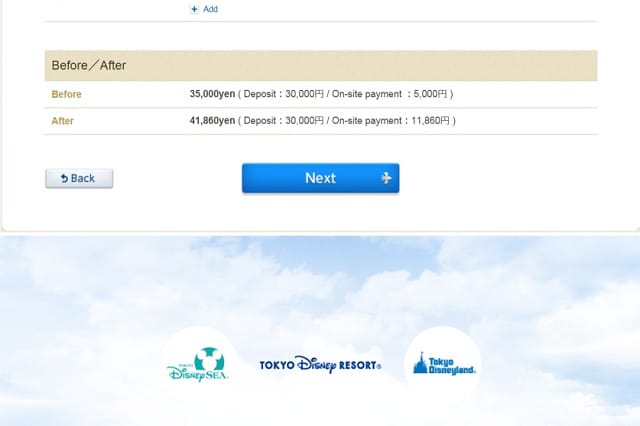Screen dimensions: 640x426
Task: Open the Tokyo Disneyland logo
Action: tap(443, 364)
